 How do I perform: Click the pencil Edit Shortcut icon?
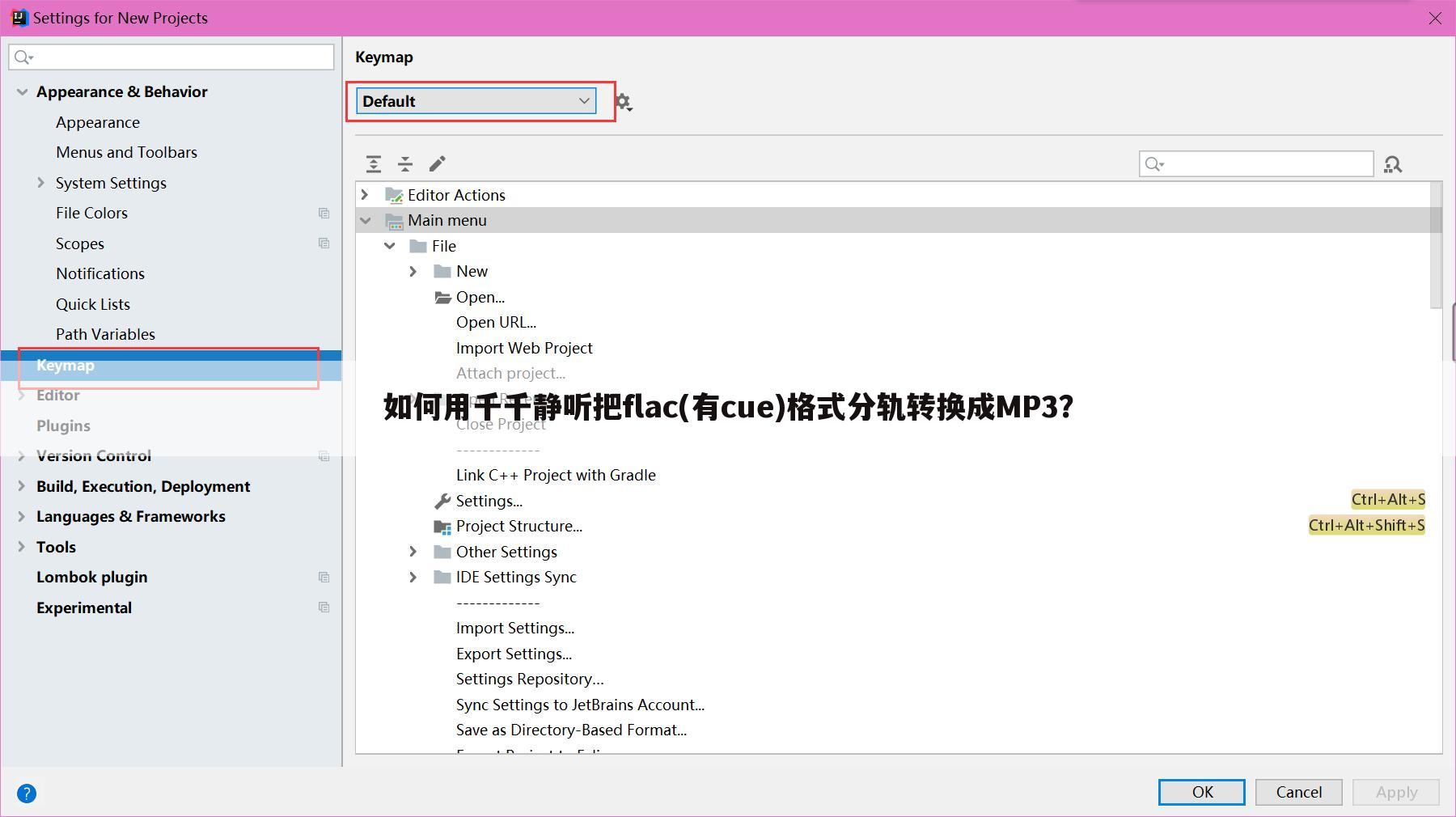[437, 164]
